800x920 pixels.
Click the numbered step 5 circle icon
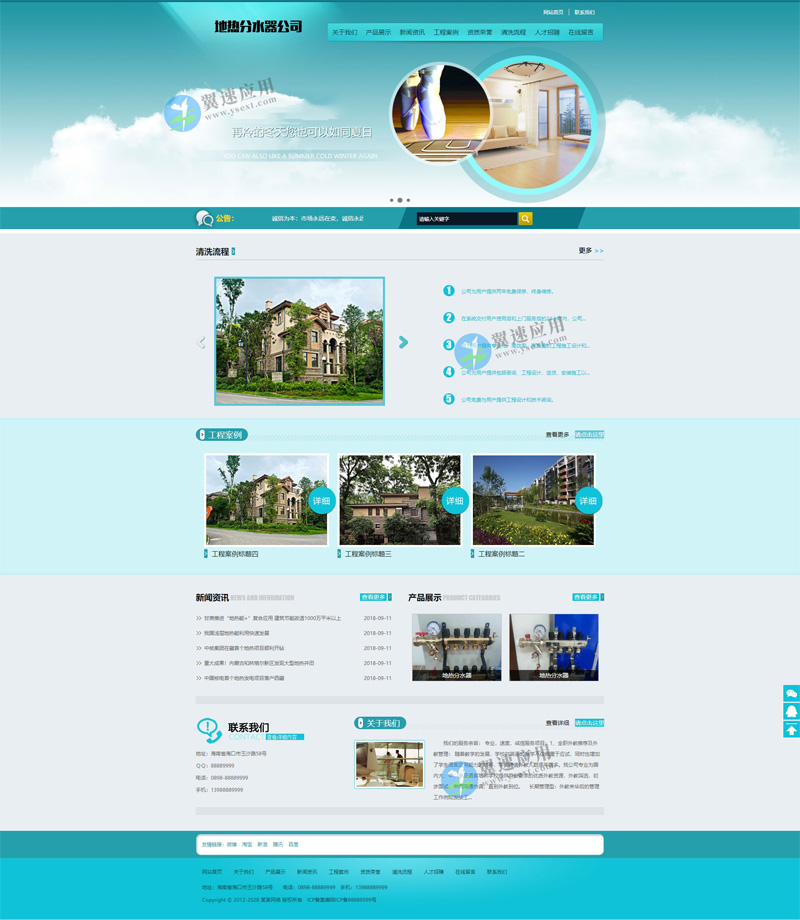tap(449, 399)
